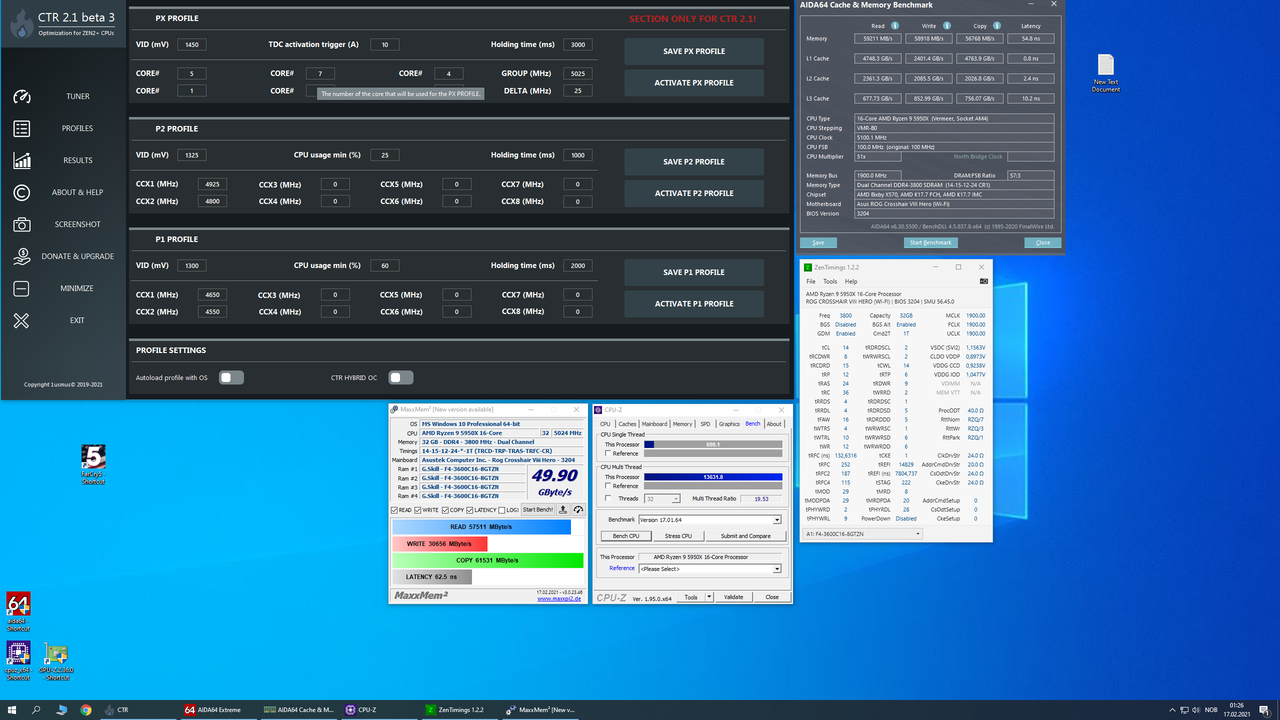Click Stress CPU button in CPU-Z

tap(679, 536)
